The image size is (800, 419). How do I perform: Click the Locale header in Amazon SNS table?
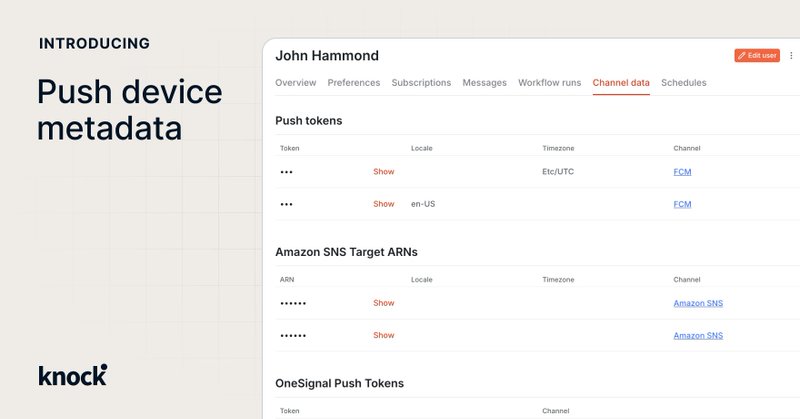click(x=421, y=279)
